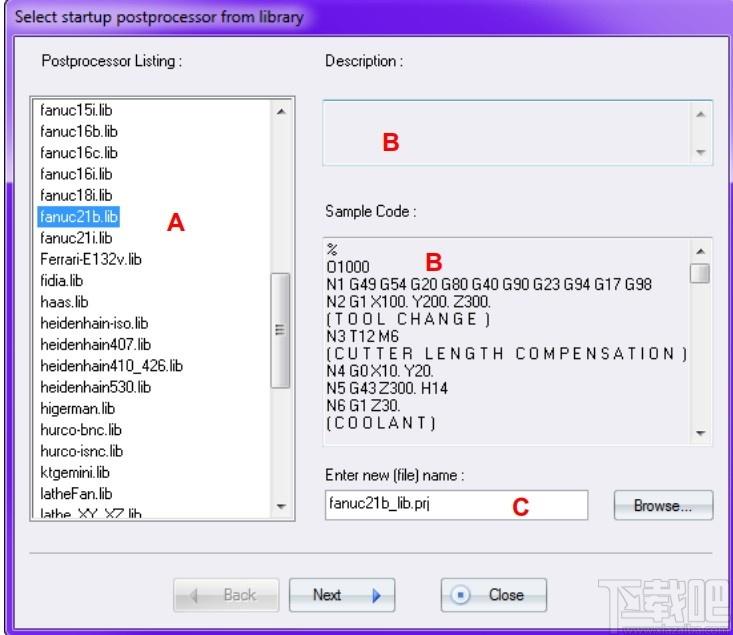Pick Ferrari-E132v.lib from listing

click(91, 259)
